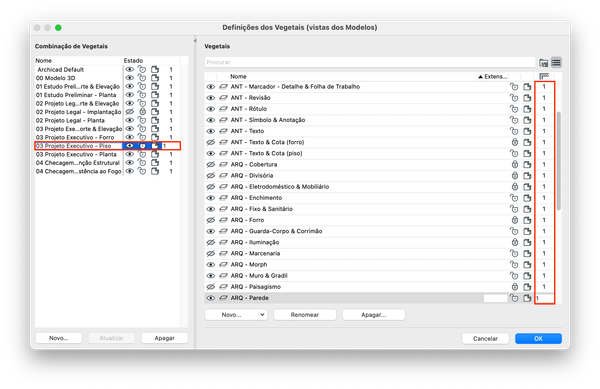Click lock icon for ARQ - Forro layer
Image resolution: width=600 pixels, height=389 pixels.
(x=515, y=220)
